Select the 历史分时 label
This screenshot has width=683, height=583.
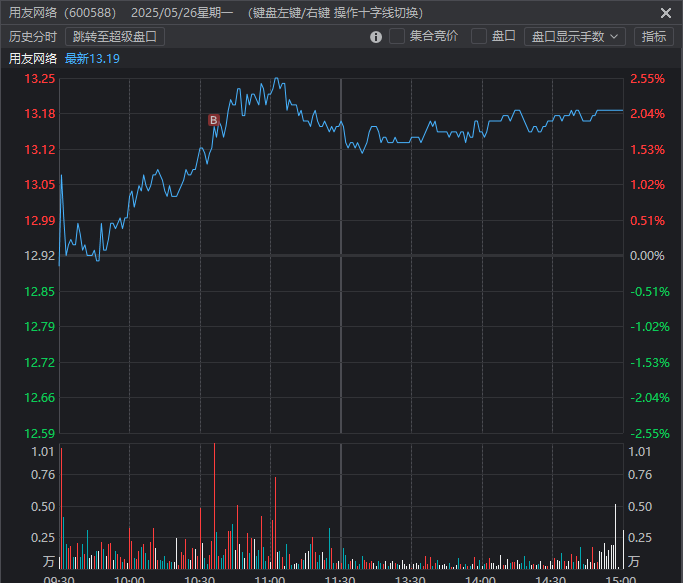pos(32,37)
